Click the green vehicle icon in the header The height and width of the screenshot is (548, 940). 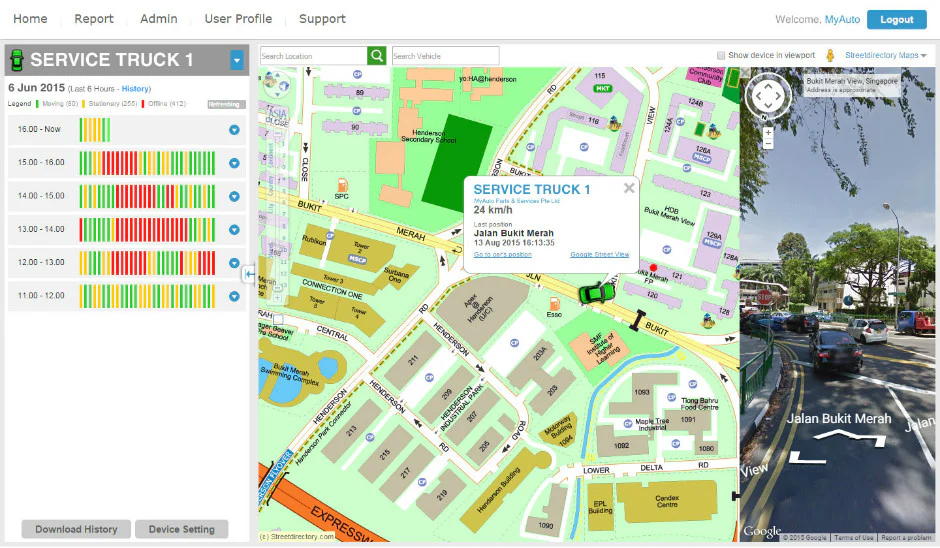(x=17, y=60)
